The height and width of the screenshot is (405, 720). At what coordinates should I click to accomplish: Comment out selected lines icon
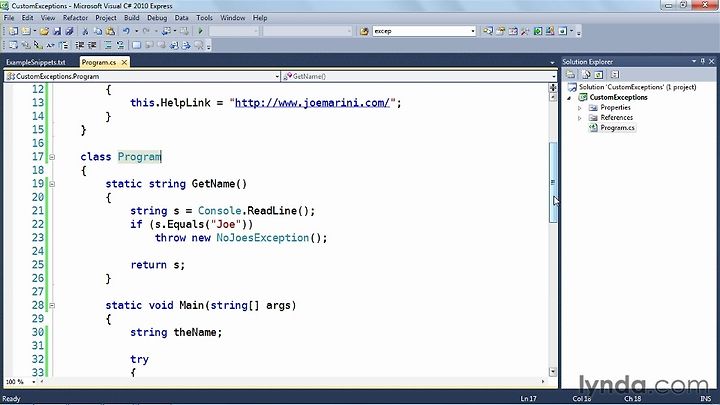pos(108,45)
